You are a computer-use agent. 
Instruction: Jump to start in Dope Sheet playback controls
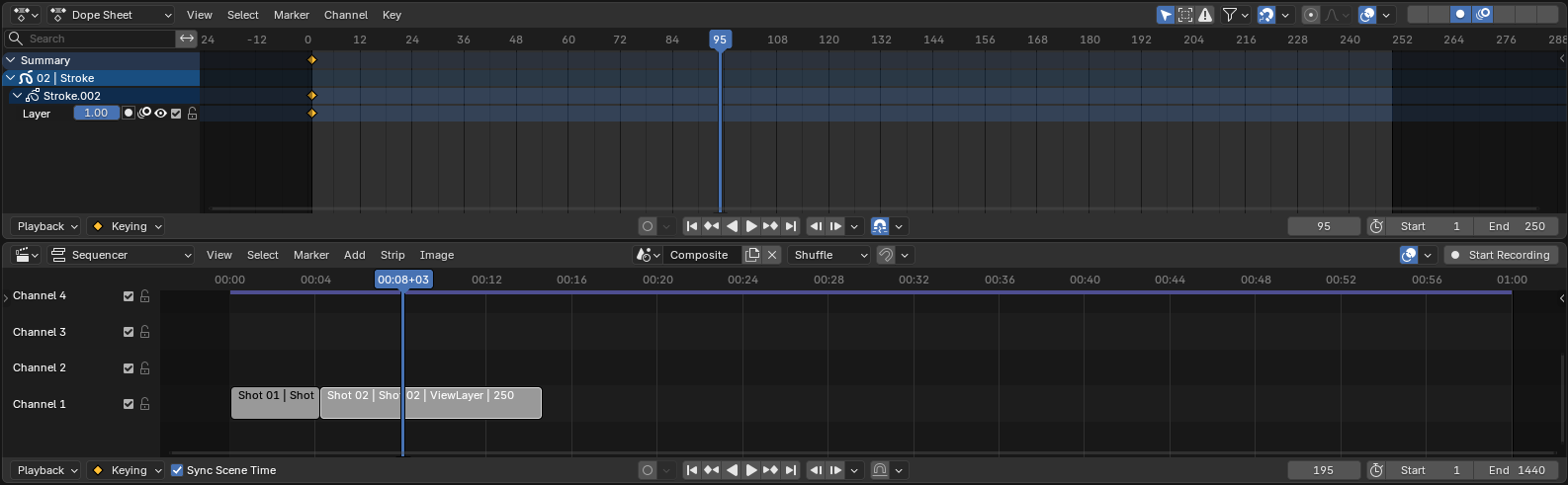coord(692,226)
